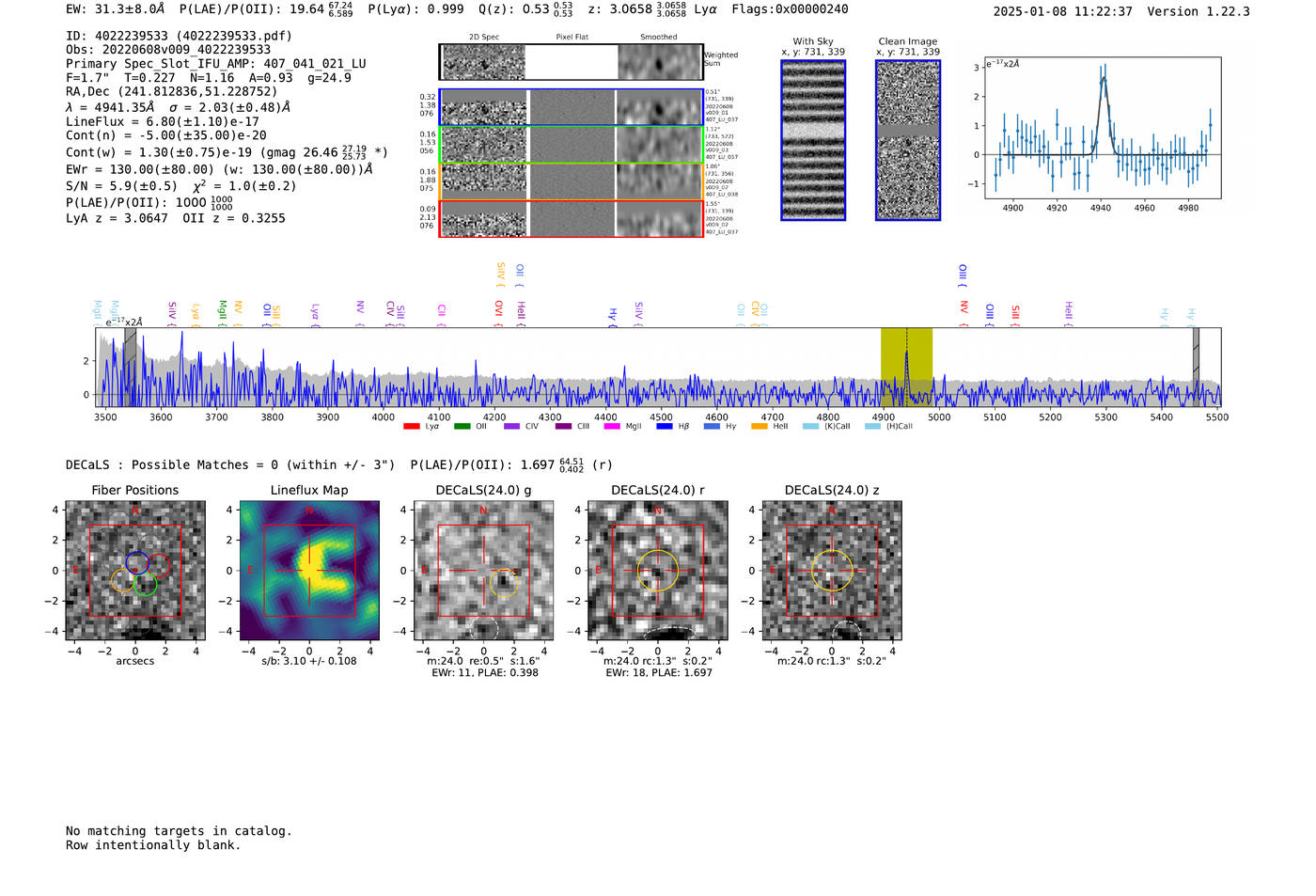Click 's/b: 3.10 +/- 0.108' caption

tap(309, 661)
